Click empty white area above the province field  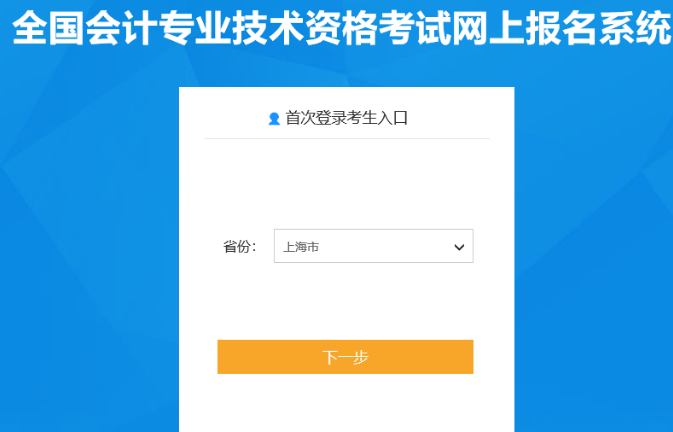[x=346, y=184]
